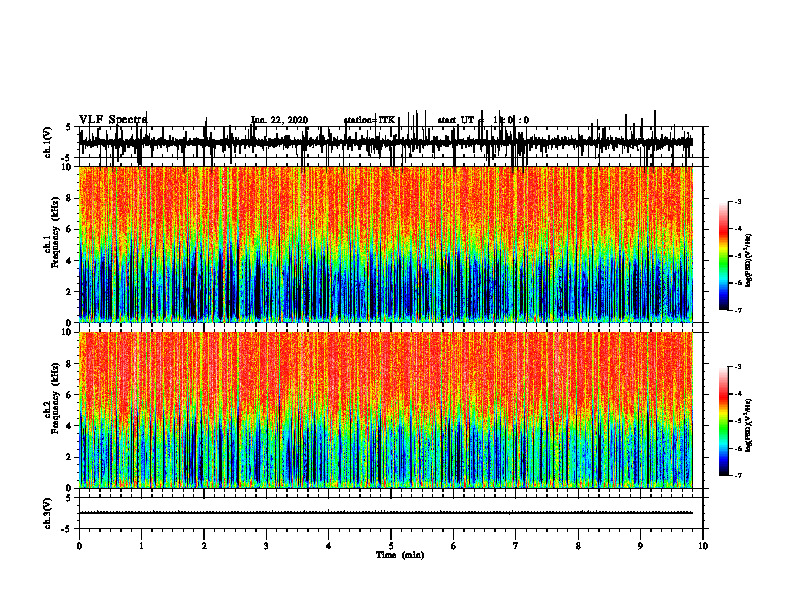This screenshot has height=612, width=792.
Task: Click the '-7' tick on ch.1 colorbar
Action: (x=738, y=310)
